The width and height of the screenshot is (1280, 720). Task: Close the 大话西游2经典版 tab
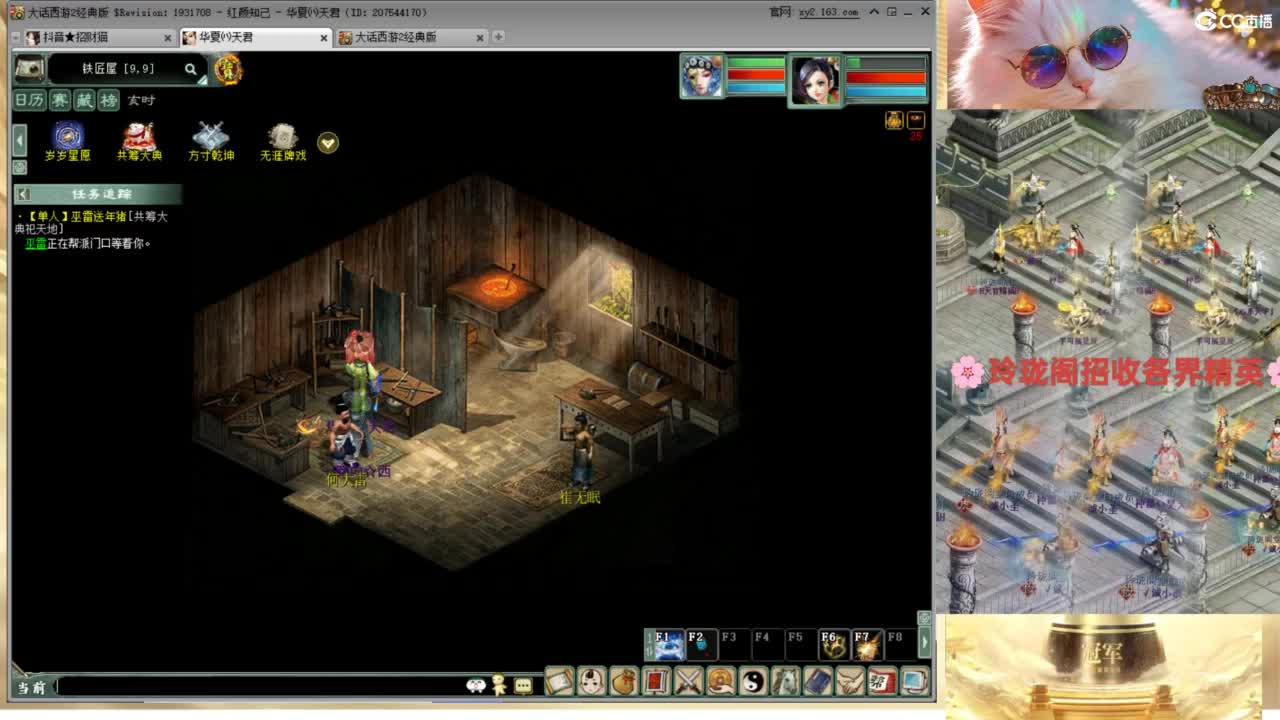(480, 38)
